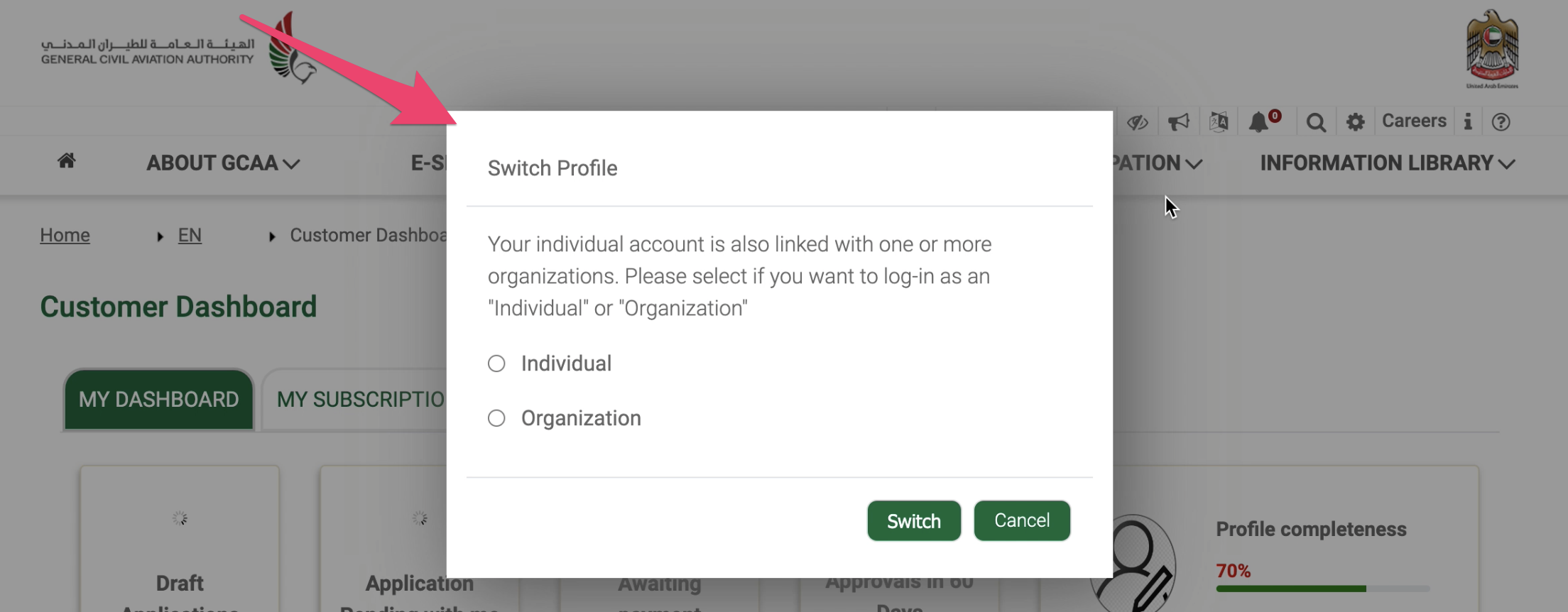
Task: Open settings using the gear icon
Action: pyautogui.click(x=1356, y=121)
